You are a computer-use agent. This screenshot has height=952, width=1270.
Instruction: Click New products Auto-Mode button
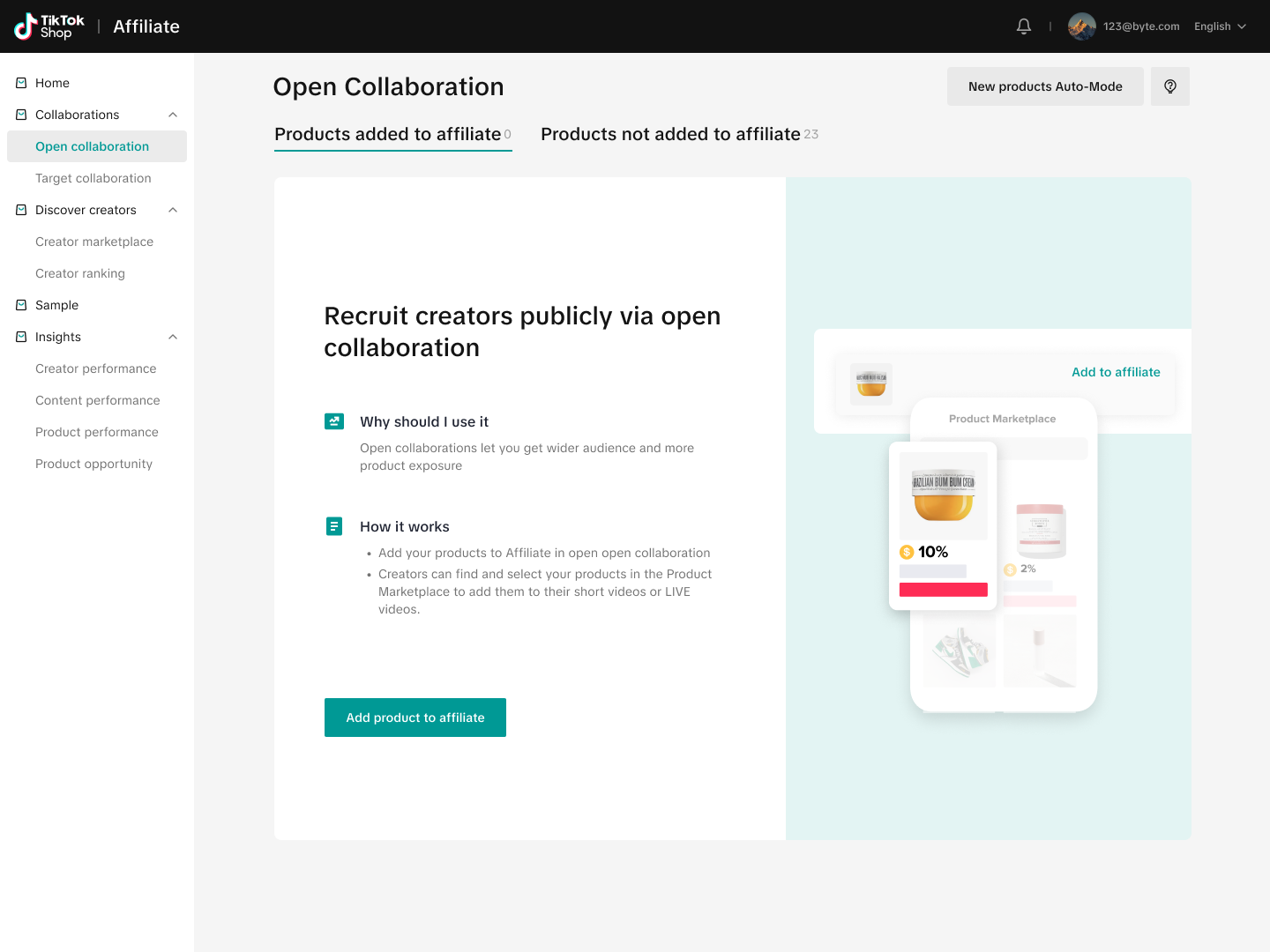pos(1045,86)
